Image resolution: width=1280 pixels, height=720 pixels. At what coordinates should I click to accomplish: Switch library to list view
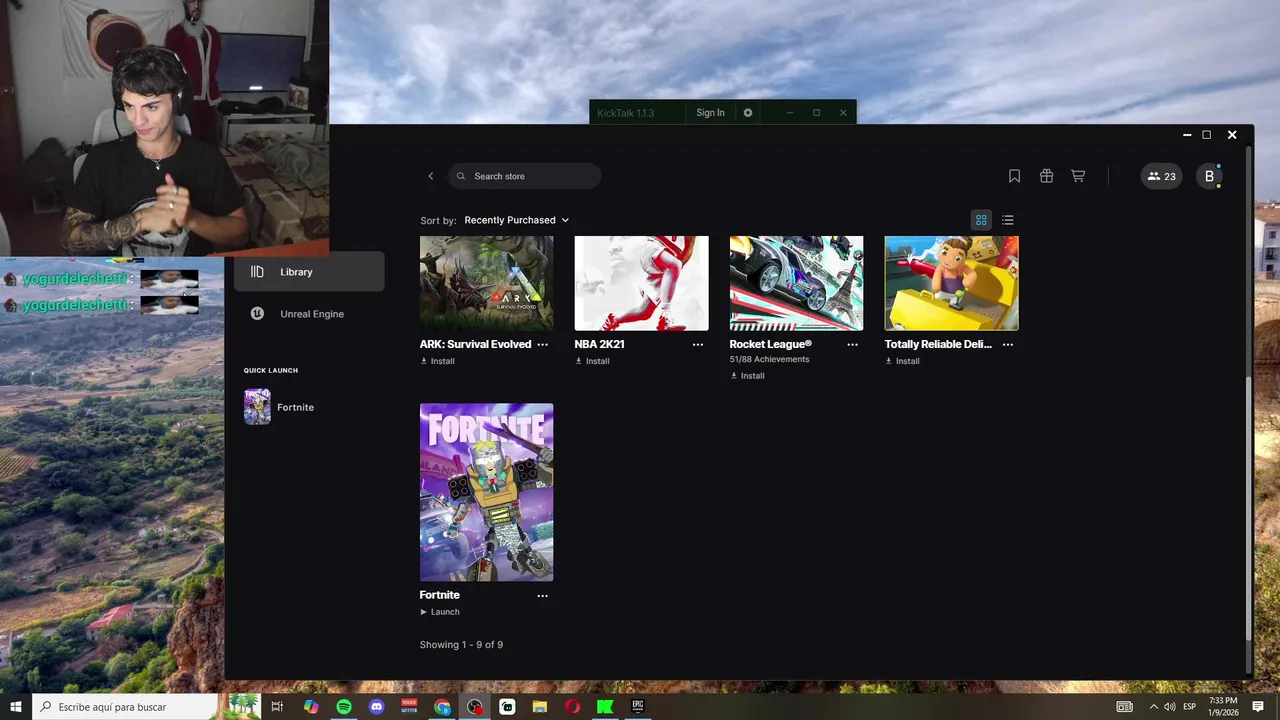[1008, 220]
